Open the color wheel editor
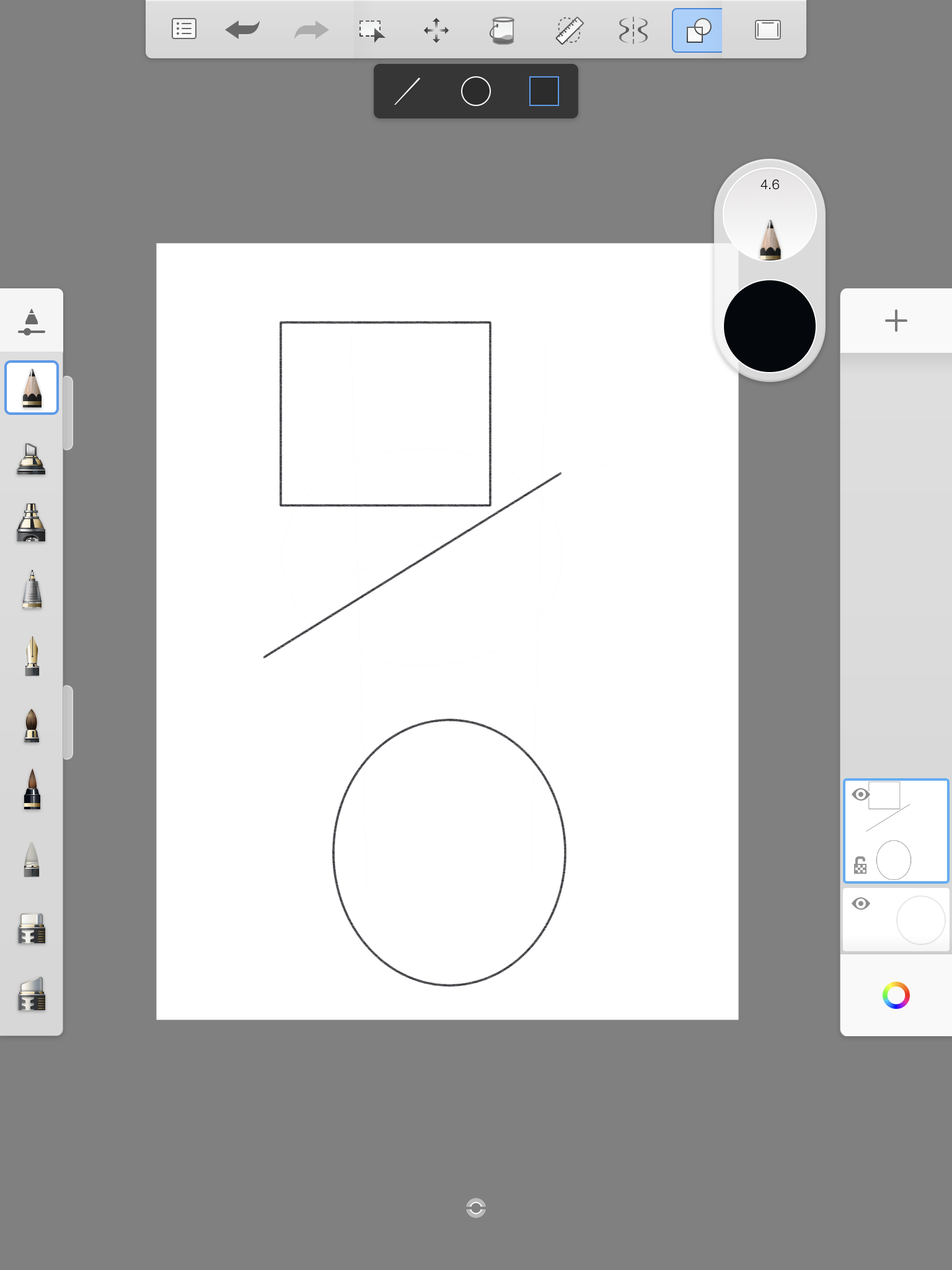952x1270 pixels. coord(896,995)
